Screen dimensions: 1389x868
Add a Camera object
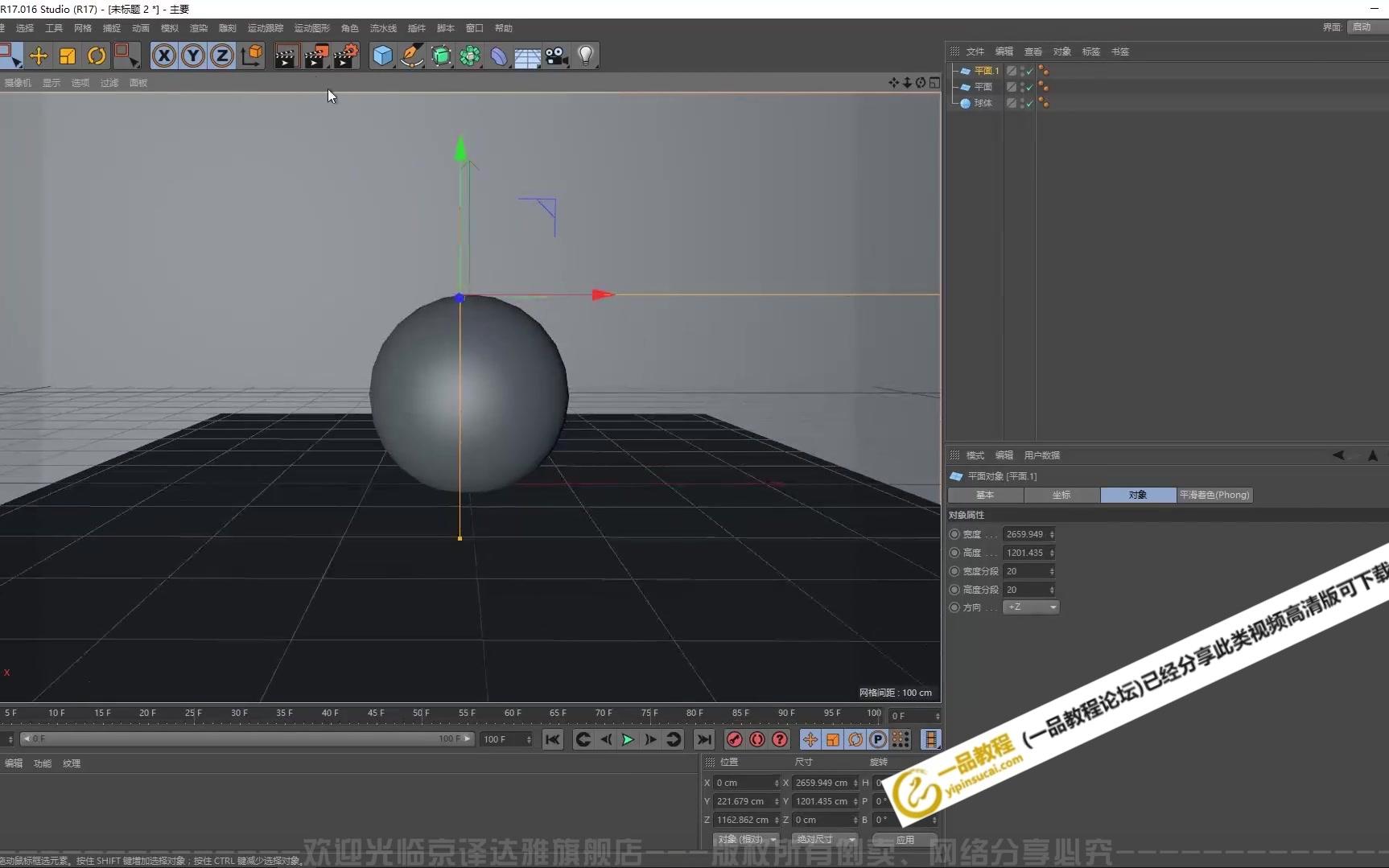pyautogui.click(x=557, y=56)
